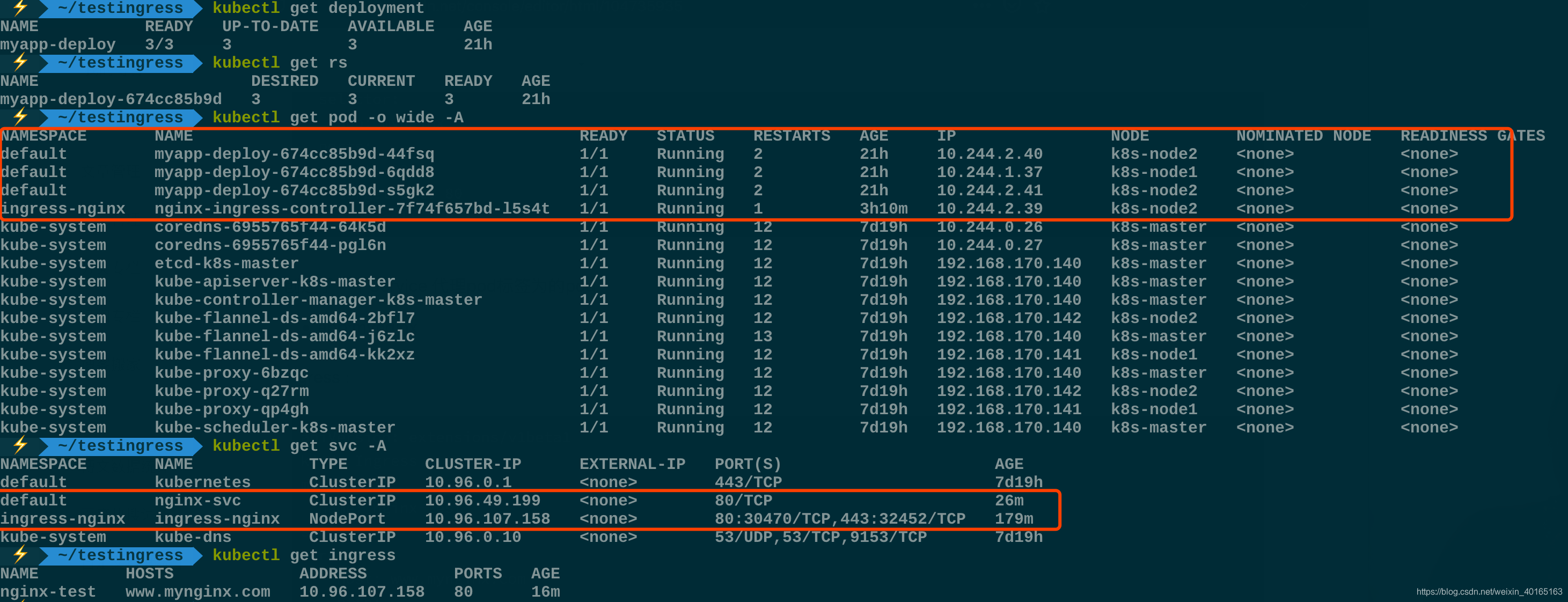Click the ~/testingress path segment before 'get ingress'
This screenshot has width=1568, height=602.
[x=121, y=555]
